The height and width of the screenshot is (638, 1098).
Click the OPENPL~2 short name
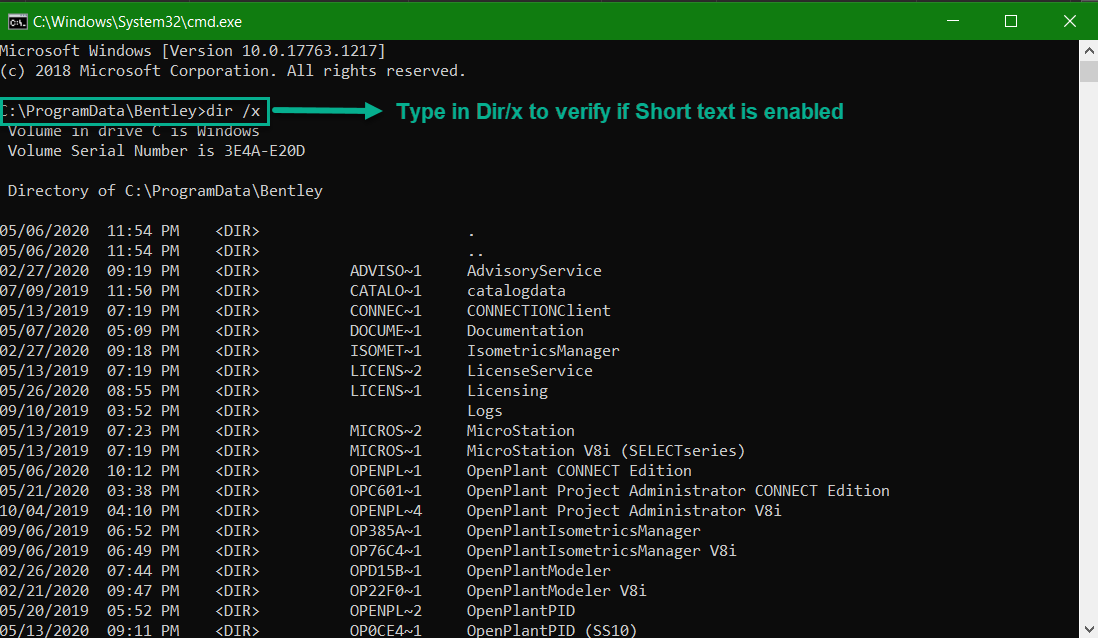point(386,611)
